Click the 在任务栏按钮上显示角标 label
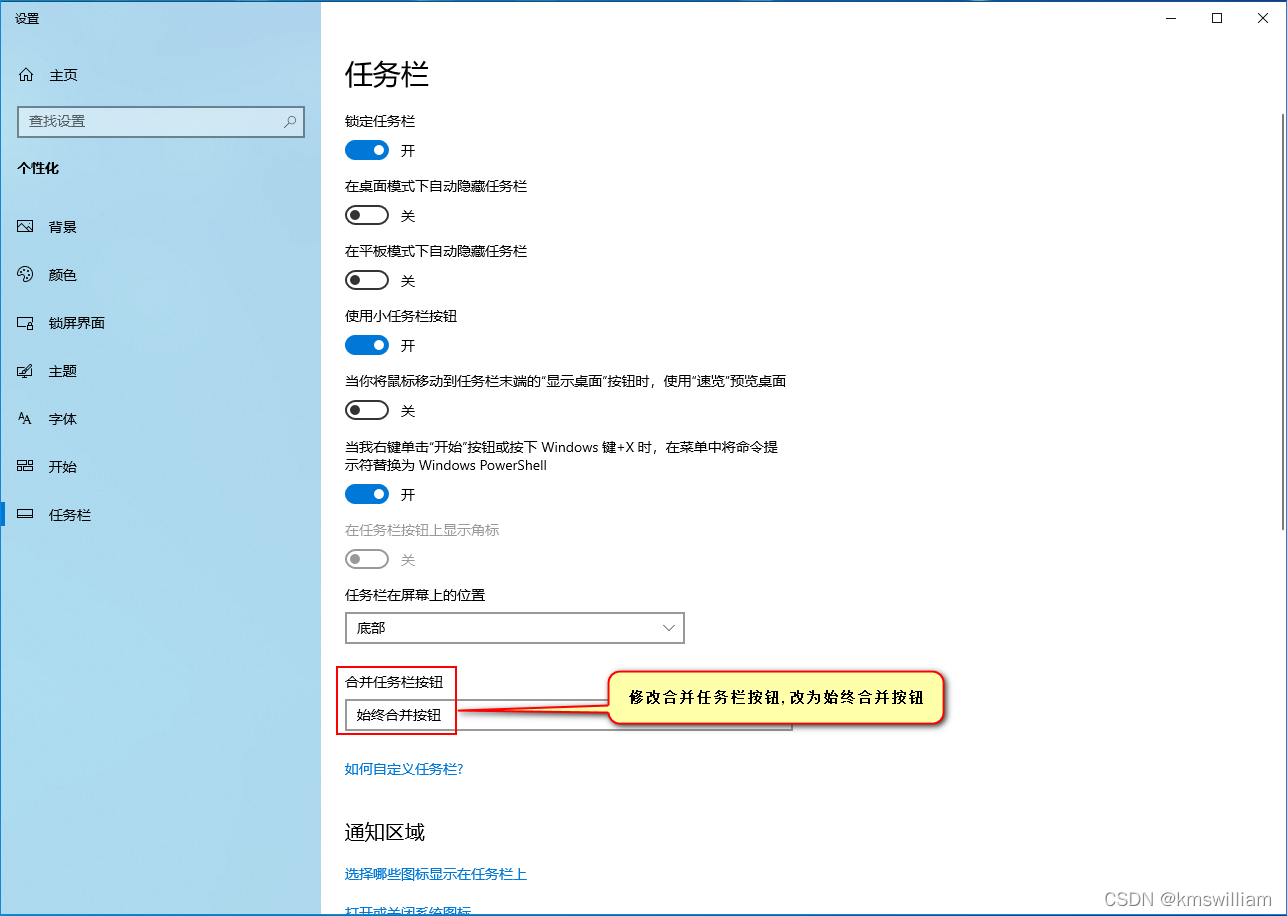 click(x=422, y=530)
